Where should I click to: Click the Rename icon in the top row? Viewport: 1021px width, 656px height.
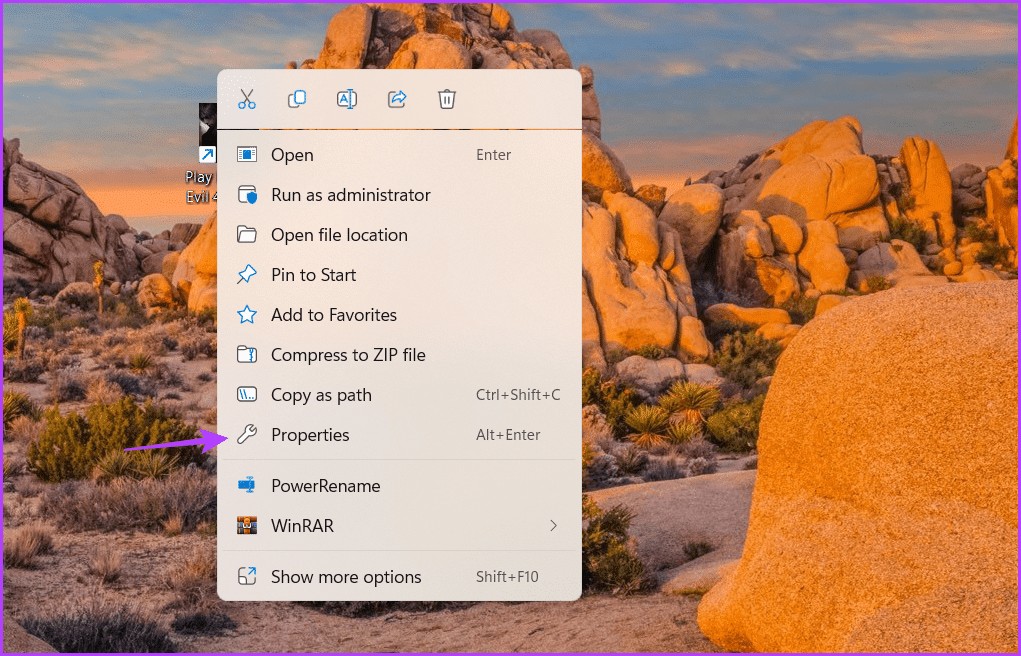click(x=346, y=99)
